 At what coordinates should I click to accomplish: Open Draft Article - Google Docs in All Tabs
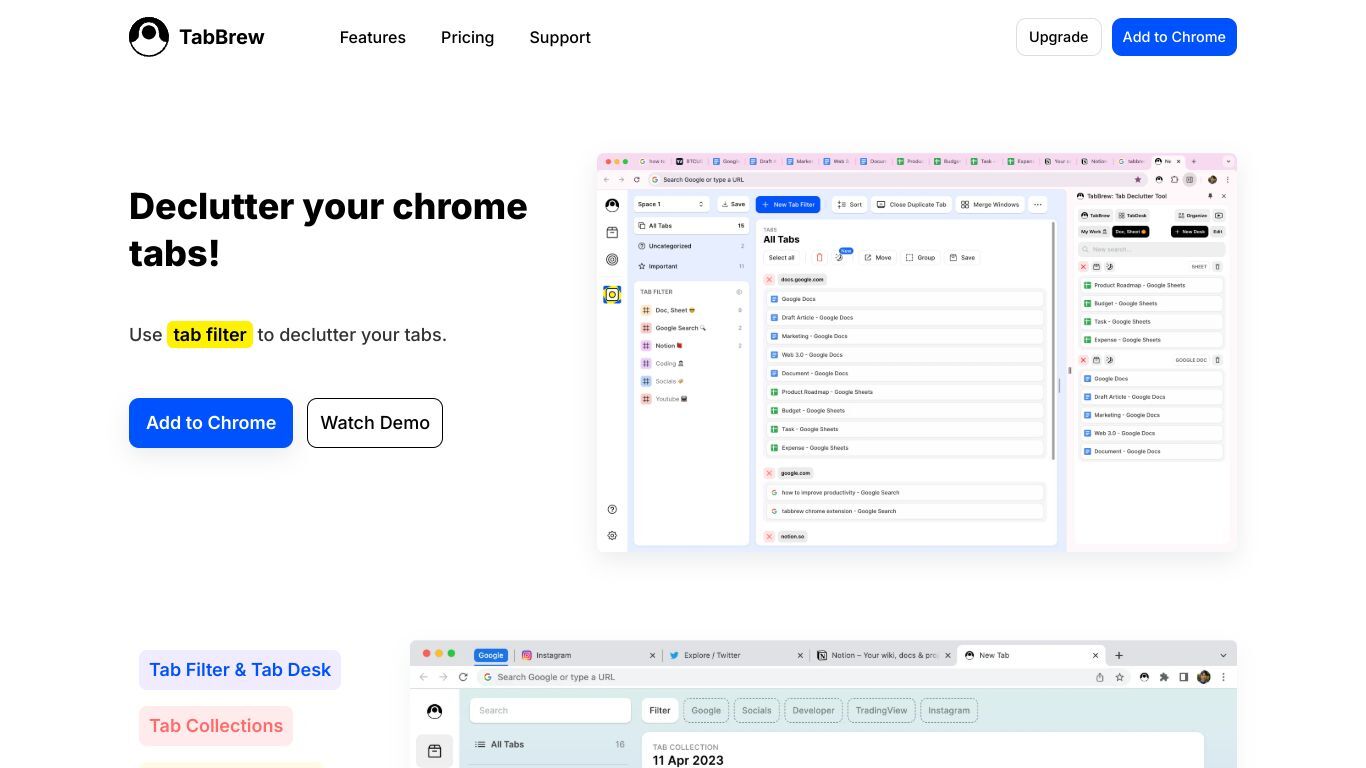click(x=905, y=317)
